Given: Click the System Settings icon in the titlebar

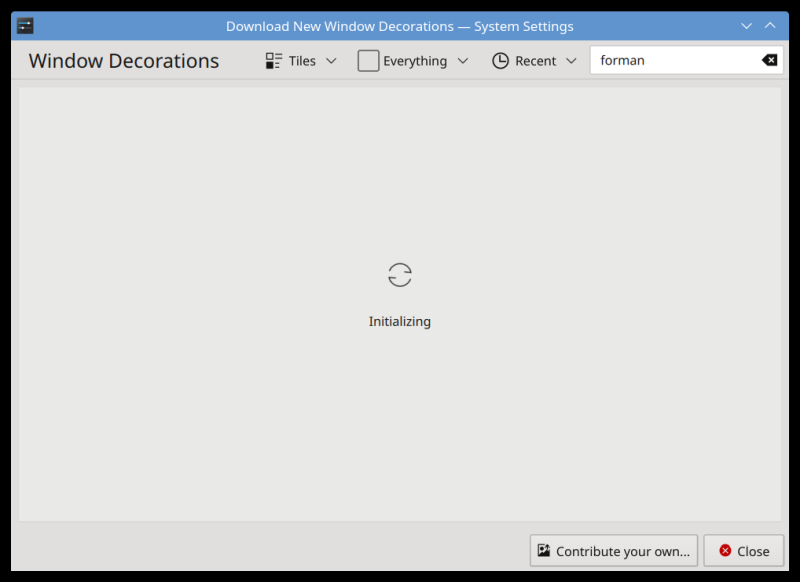Looking at the screenshot, I should pyautogui.click(x=25, y=25).
